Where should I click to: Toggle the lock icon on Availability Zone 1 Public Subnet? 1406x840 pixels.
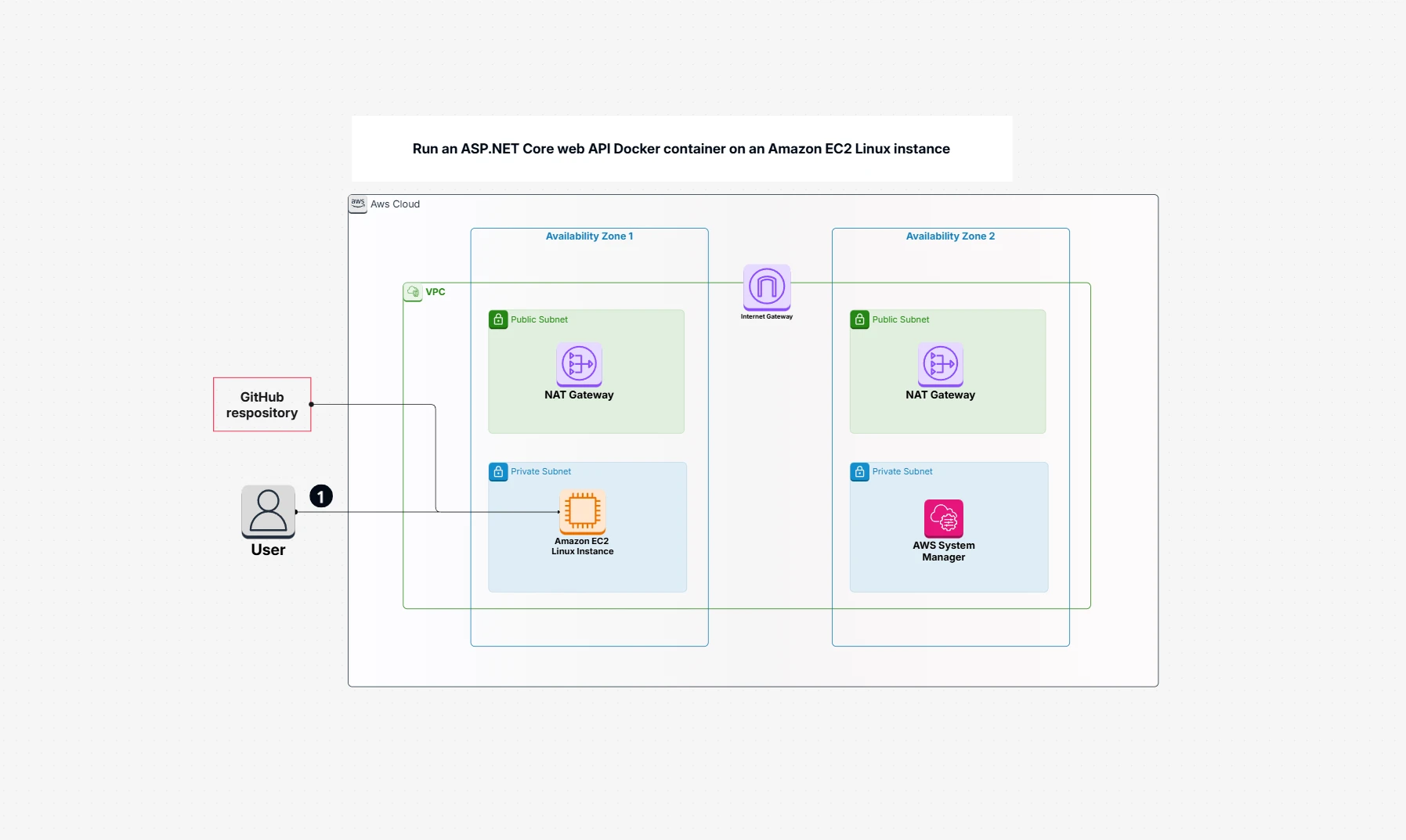pos(497,319)
